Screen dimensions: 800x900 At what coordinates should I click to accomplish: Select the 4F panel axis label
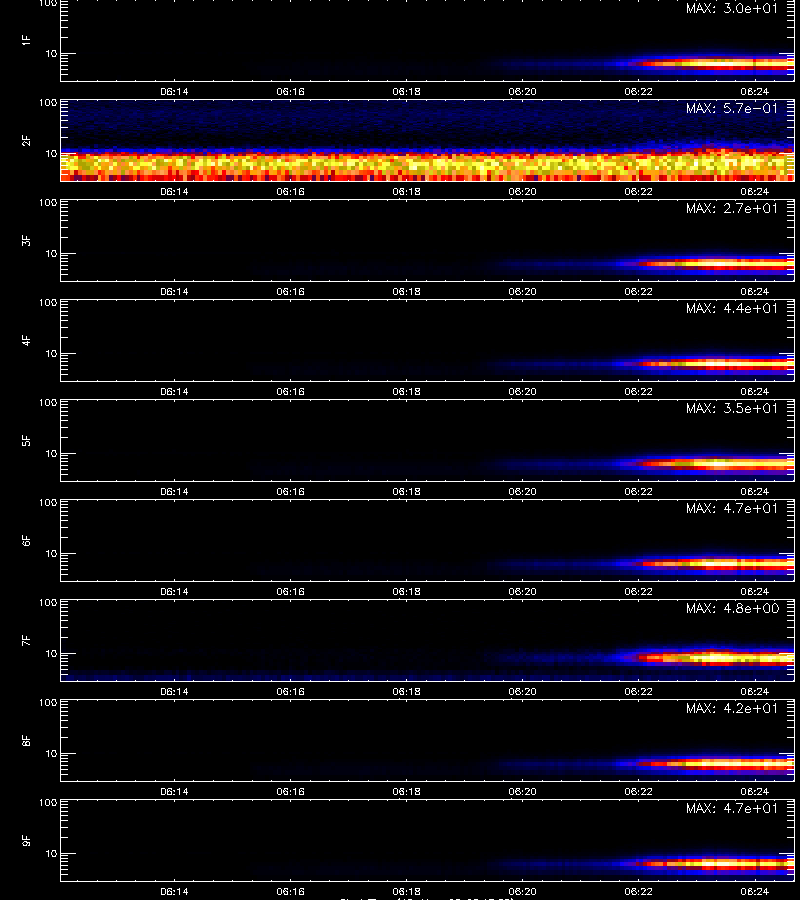[x=26, y=340]
